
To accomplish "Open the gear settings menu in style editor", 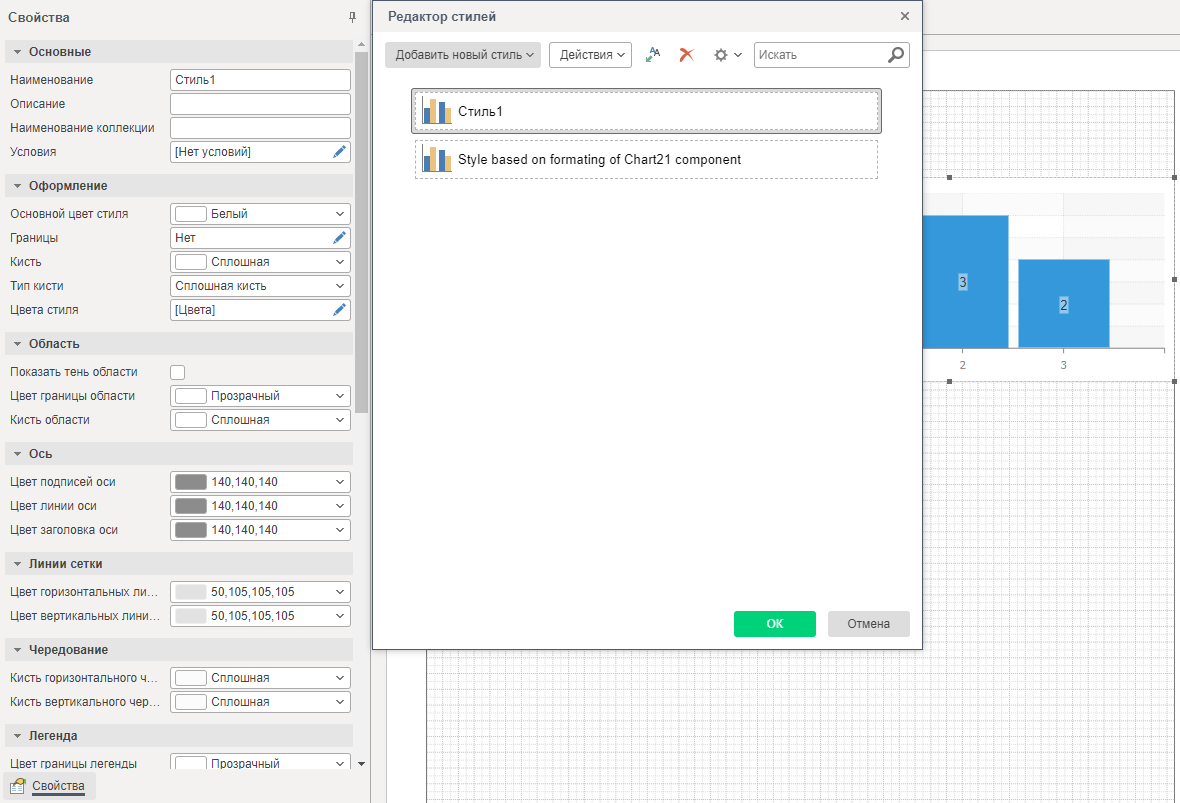I will pos(727,55).
